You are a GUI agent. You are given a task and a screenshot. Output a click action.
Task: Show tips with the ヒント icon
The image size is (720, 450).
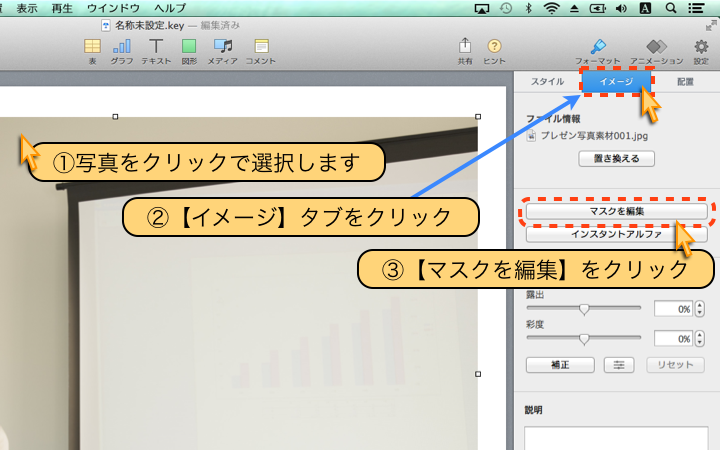494,51
